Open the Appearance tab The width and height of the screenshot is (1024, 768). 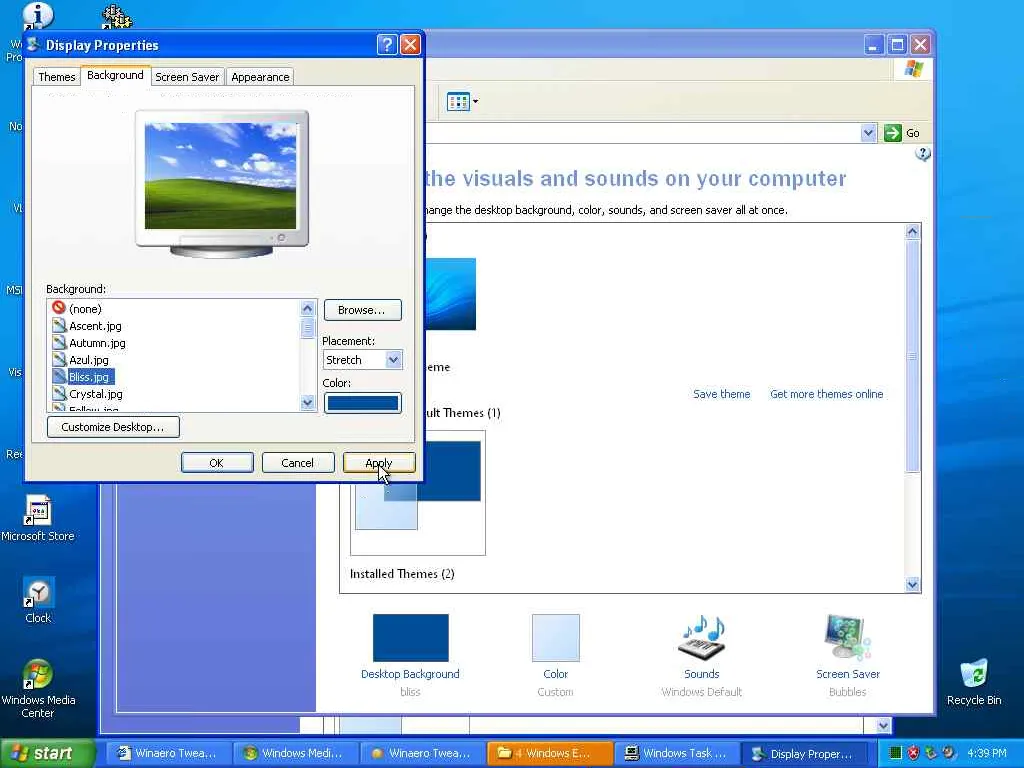coord(260,76)
